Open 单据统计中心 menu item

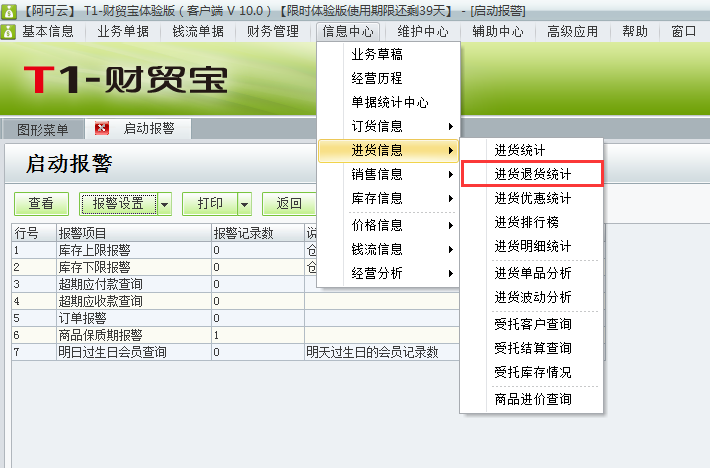[390, 102]
